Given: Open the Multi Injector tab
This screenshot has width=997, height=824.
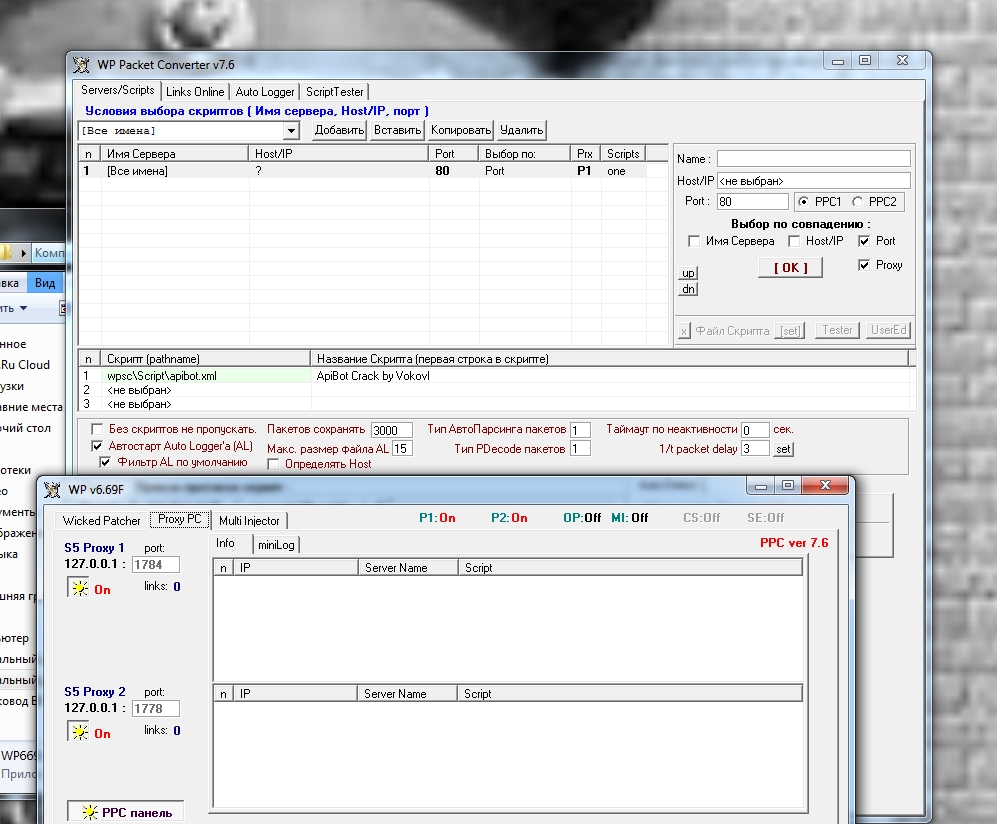Looking at the screenshot, I should 249,520.
